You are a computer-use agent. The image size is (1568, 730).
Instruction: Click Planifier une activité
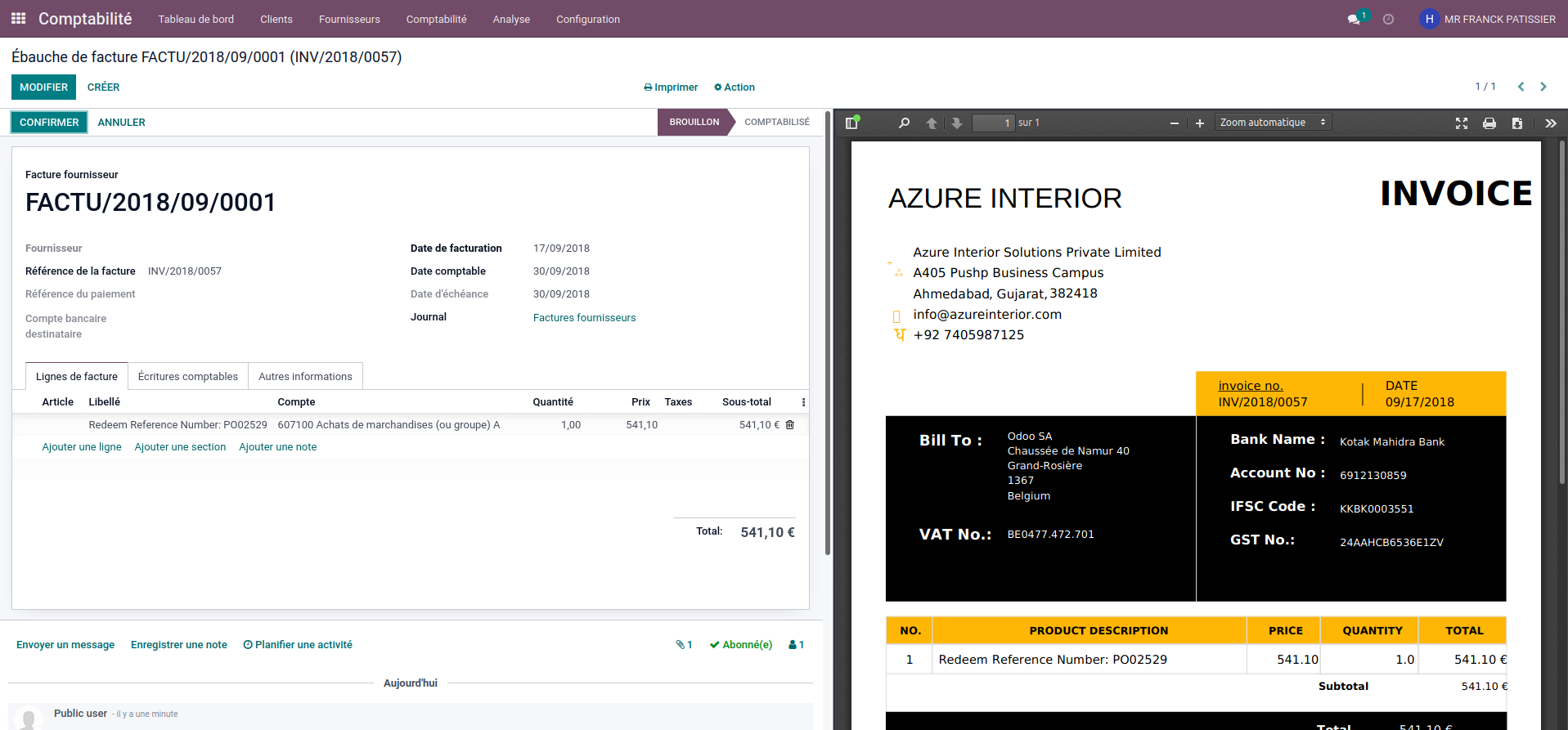click(298, 645)
